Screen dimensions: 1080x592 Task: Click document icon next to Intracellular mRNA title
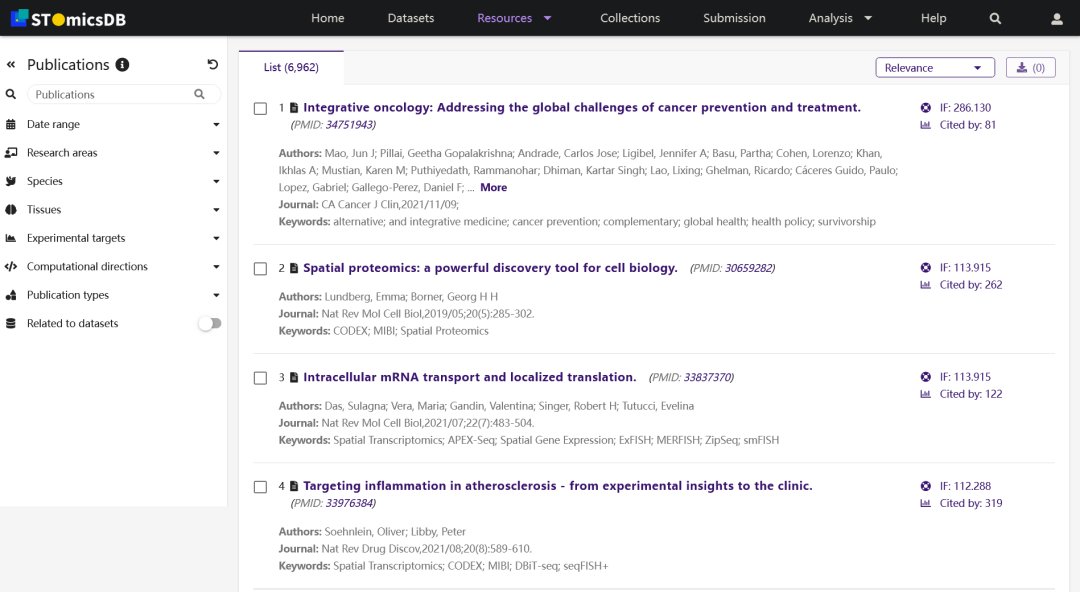294,377
